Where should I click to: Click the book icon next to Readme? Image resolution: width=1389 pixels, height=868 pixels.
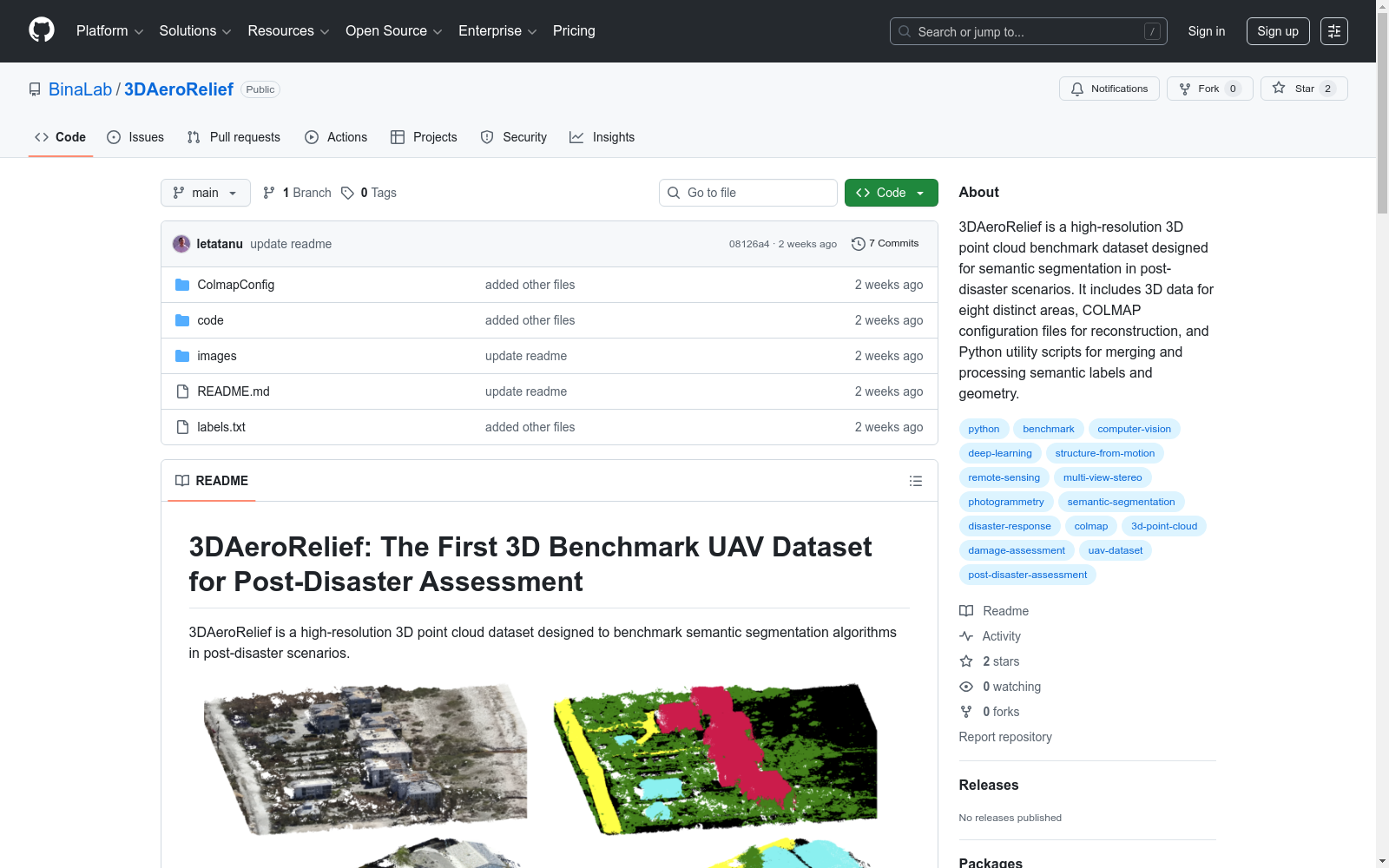pos(966,611)
